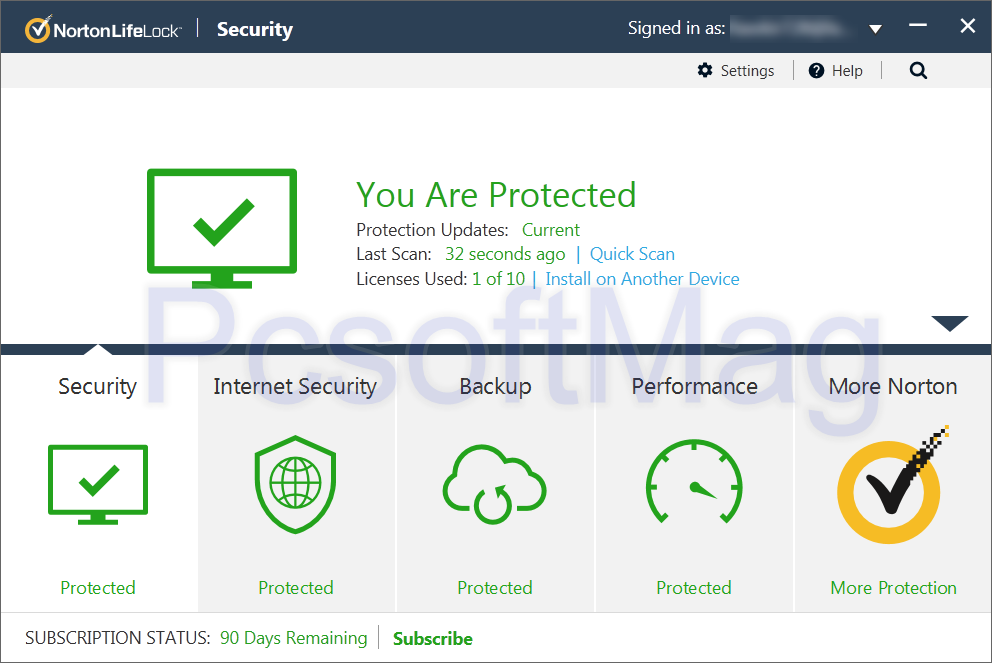Screen dimensions: 992x663
Task: Click the Help question mark icon
Action: point(816,70)
